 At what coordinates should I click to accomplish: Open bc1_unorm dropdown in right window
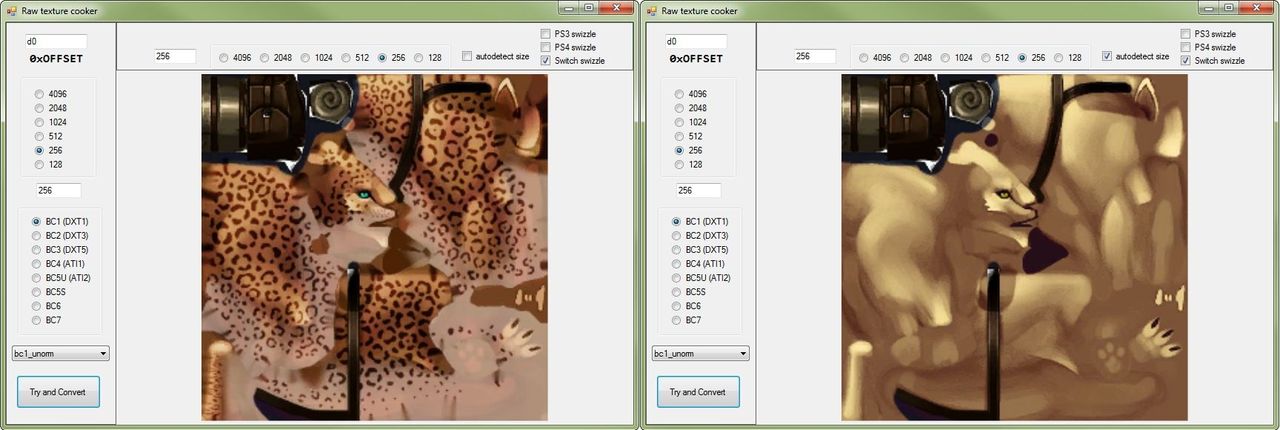(700, 353)
